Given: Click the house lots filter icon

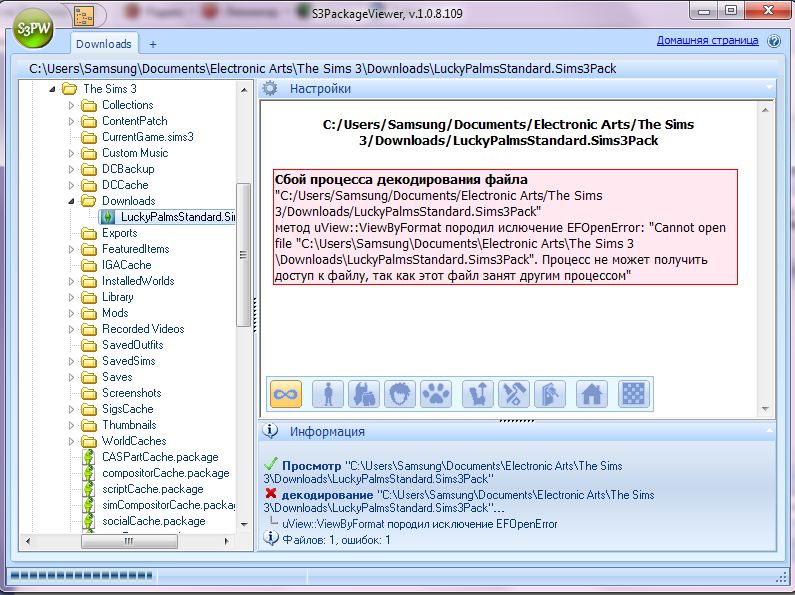Looking at the screenshot, I should (x=591, y=394).
